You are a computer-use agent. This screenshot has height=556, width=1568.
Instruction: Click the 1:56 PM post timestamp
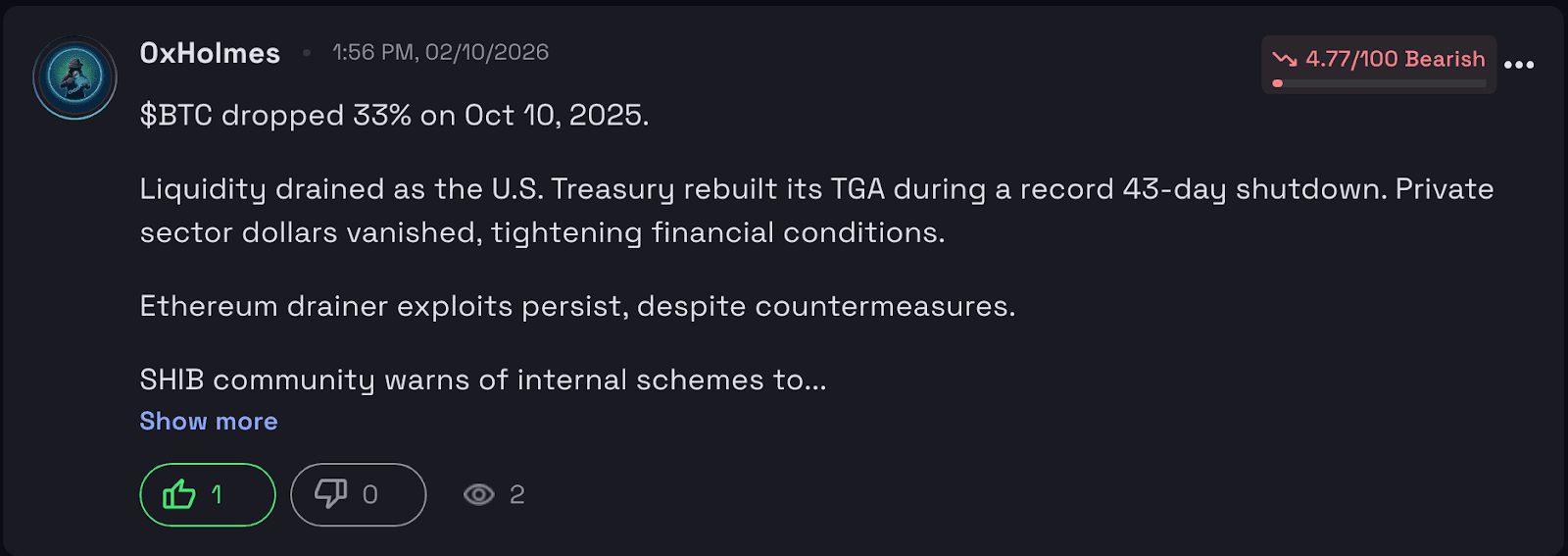coord(440,52)
